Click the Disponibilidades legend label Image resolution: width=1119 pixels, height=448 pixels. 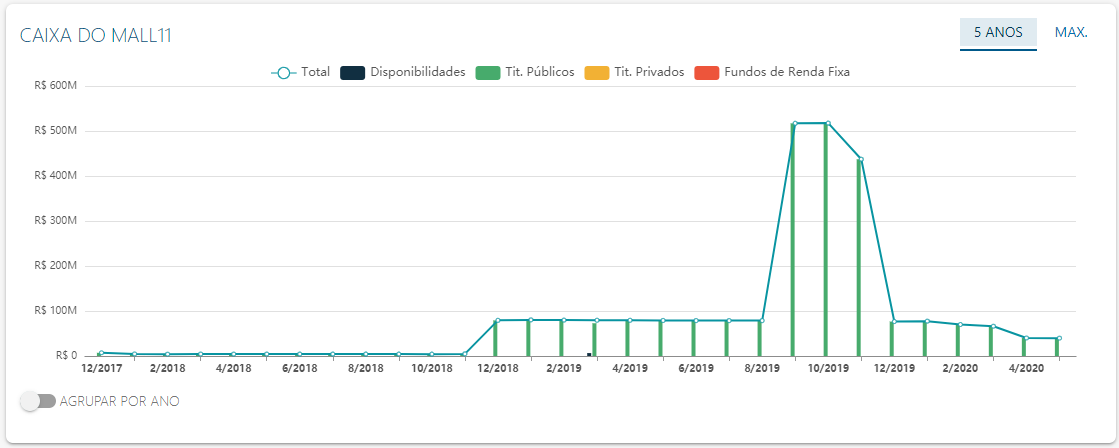418,72
